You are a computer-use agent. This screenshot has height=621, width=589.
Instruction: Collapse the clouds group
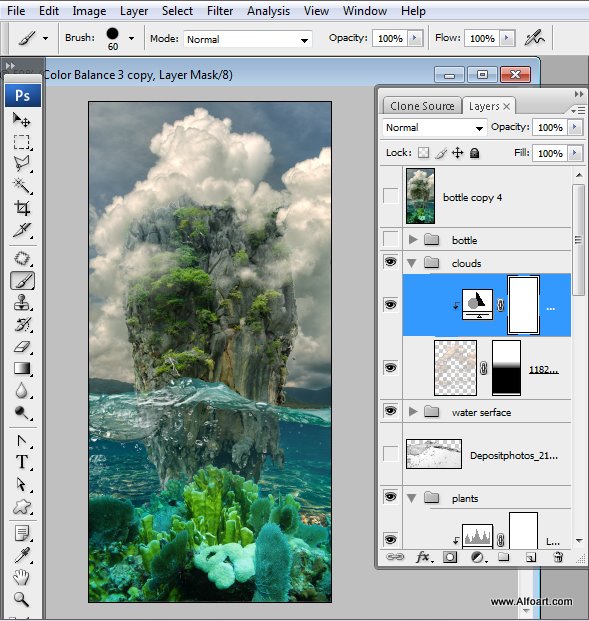click(412, 263)
